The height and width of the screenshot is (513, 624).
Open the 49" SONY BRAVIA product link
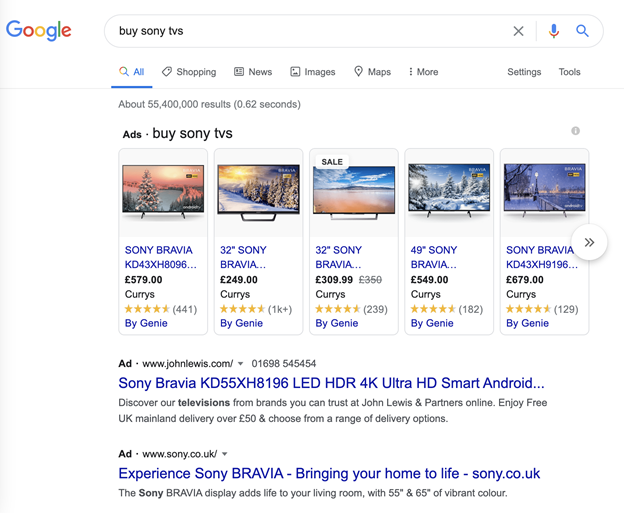(434, 257)
